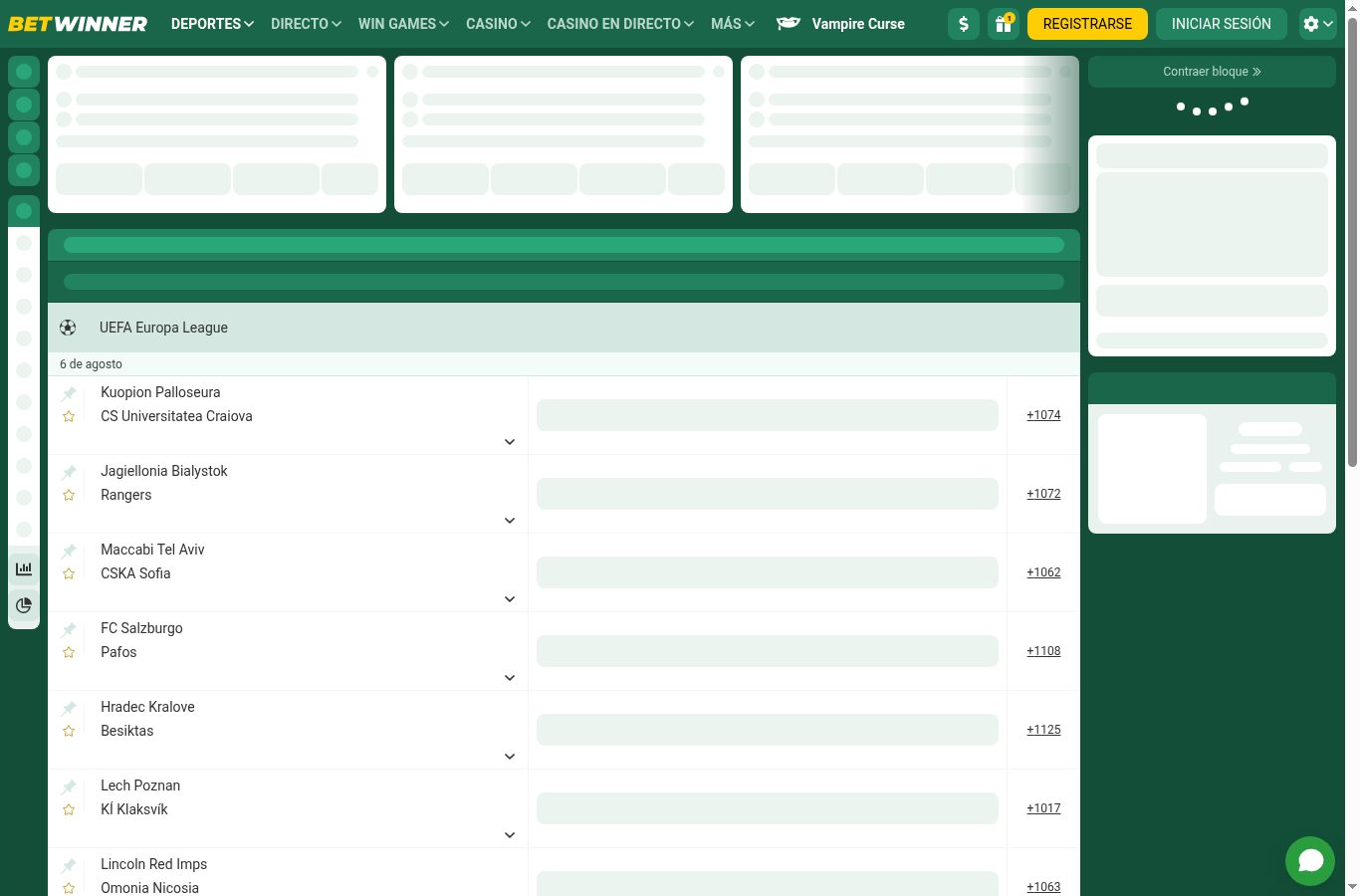Viewport: 1360px width, 896px height.
Task: Open the live chat bubble
Action: click(x=1310, y=861)
